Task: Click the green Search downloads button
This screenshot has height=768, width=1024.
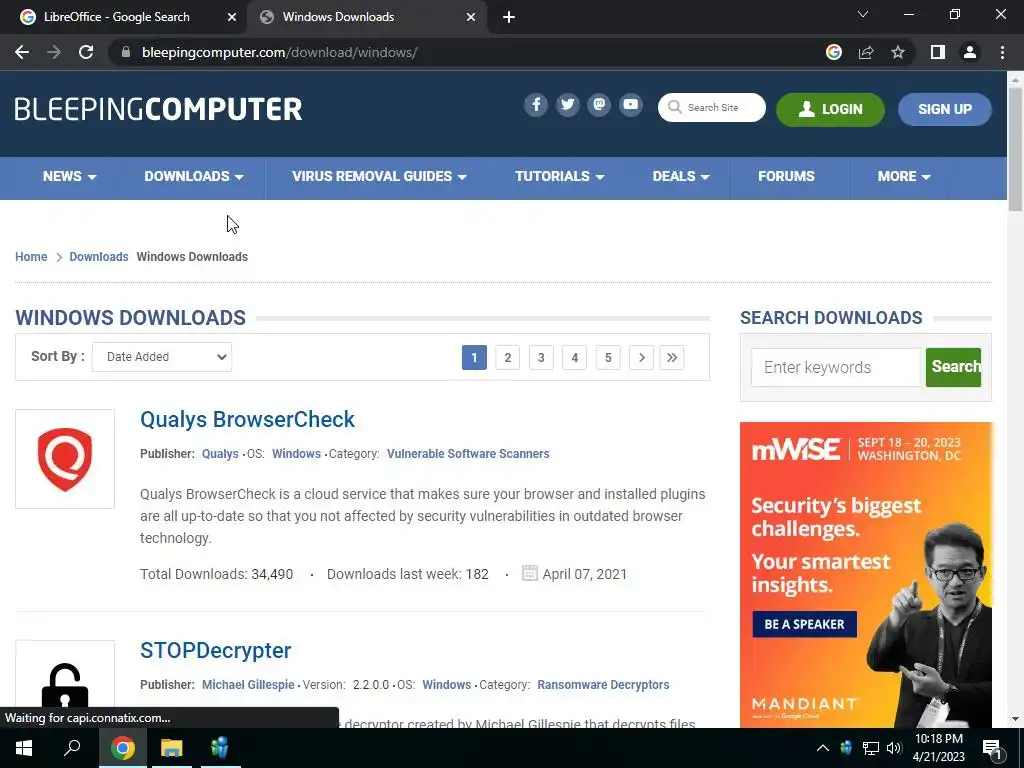Action: 953,367
